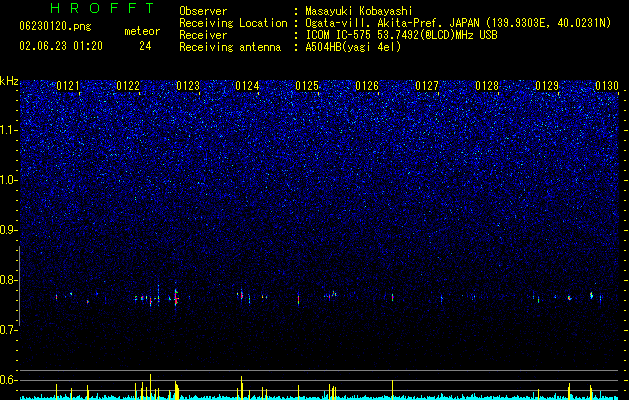This screenshot has width=629, height=400.
Task: Click the kHz axis unit label
Action: [x=9, y=81]
